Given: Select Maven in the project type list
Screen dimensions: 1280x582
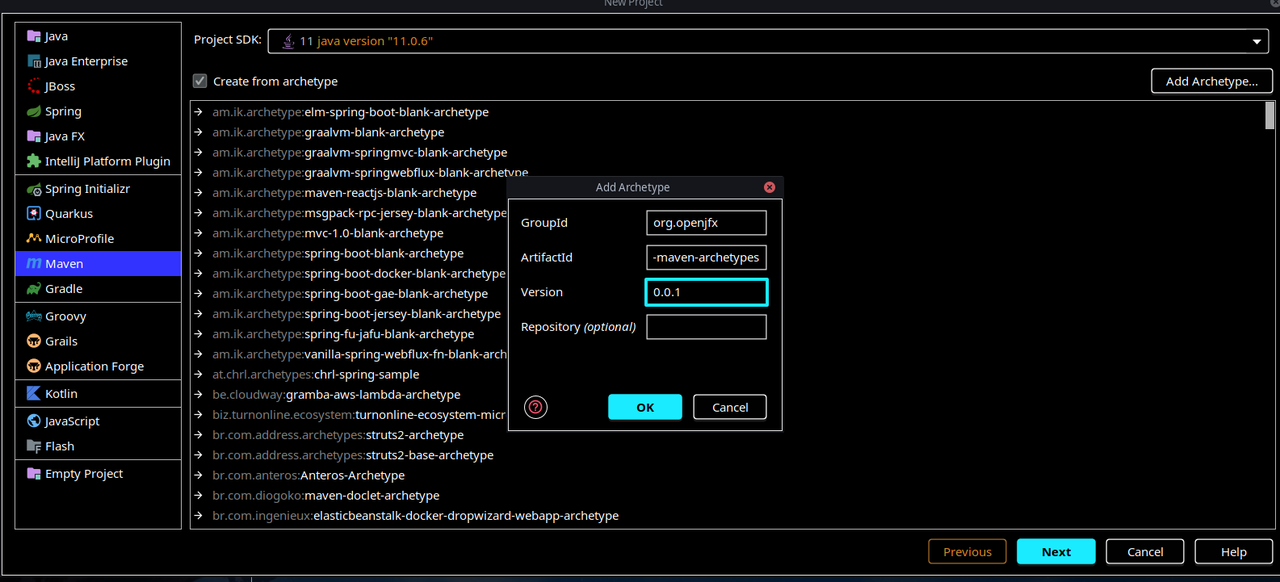Looking at the screenshot, I should tap(98, 264).
